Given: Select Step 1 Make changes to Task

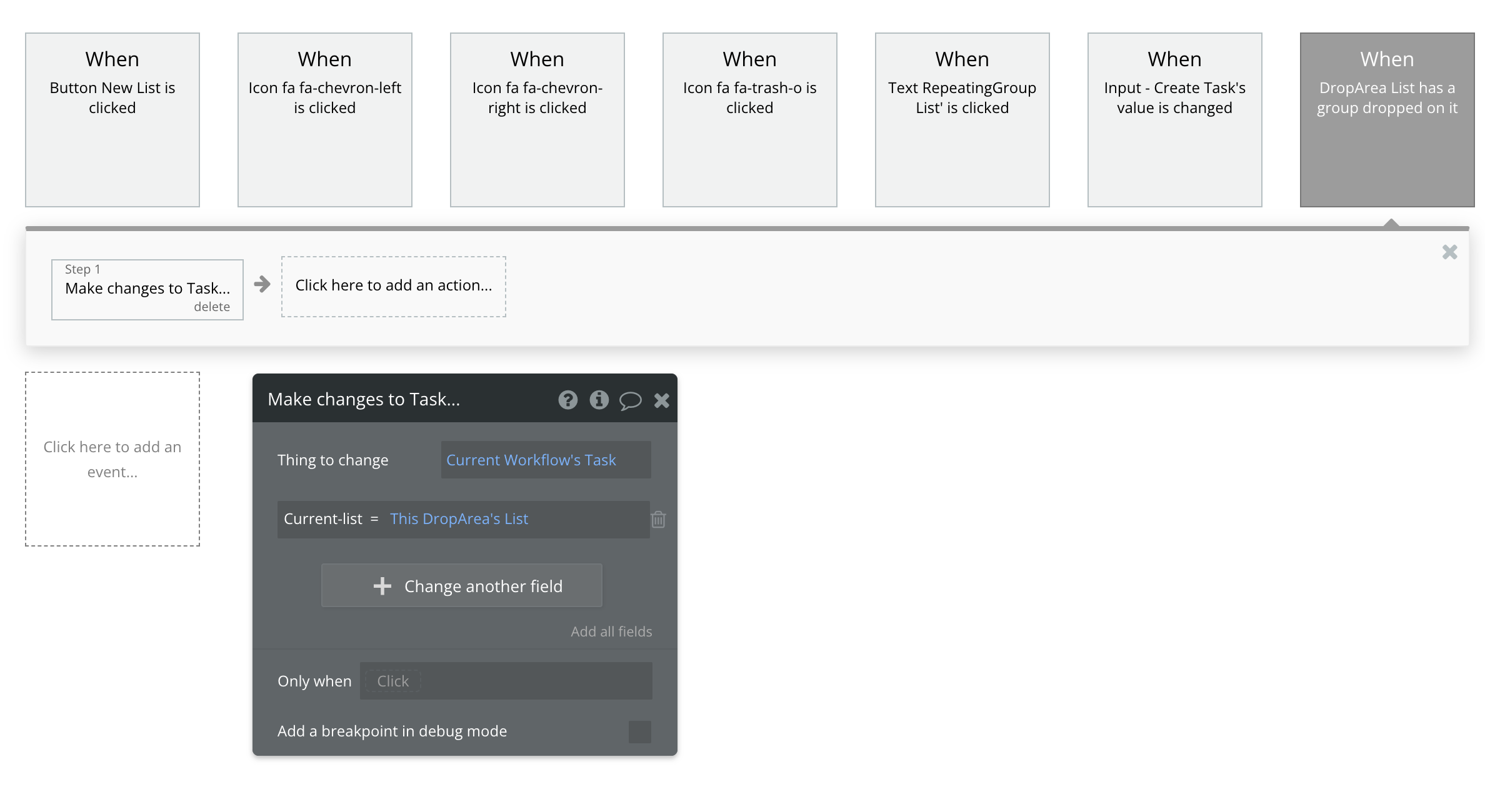Looking at the screenshot, I should [147, 288].
